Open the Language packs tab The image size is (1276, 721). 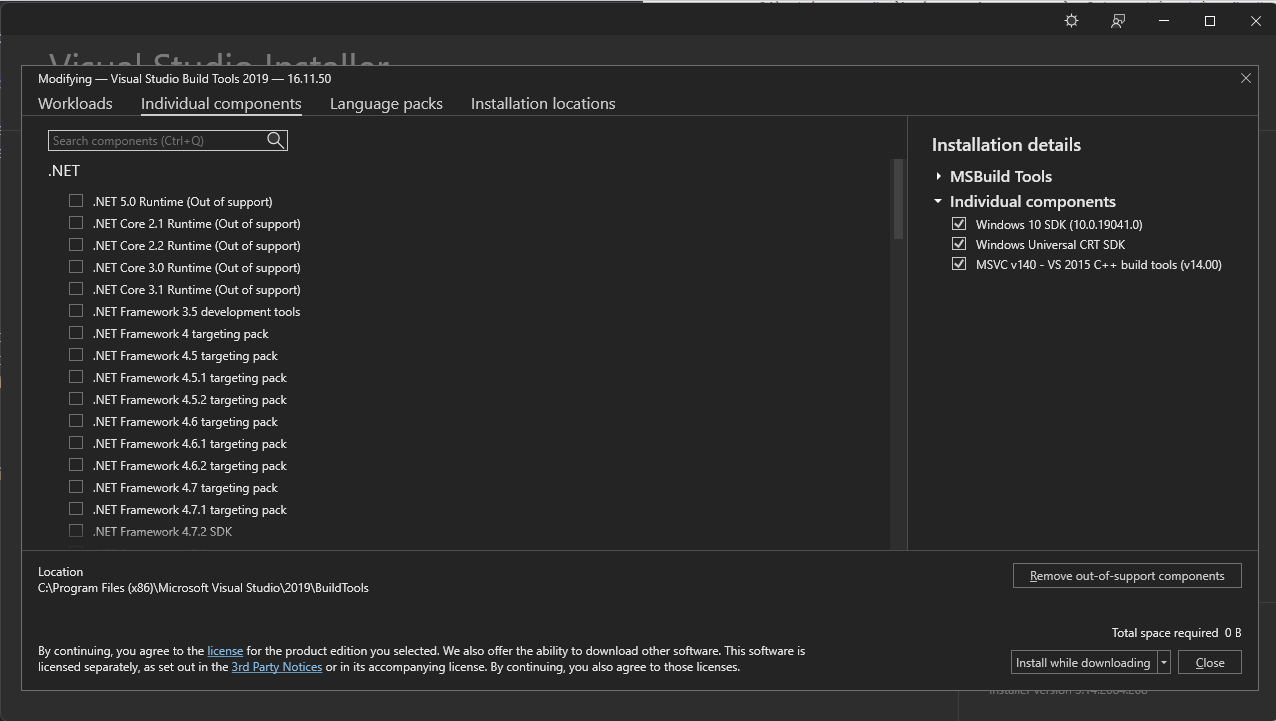(386, 104)
